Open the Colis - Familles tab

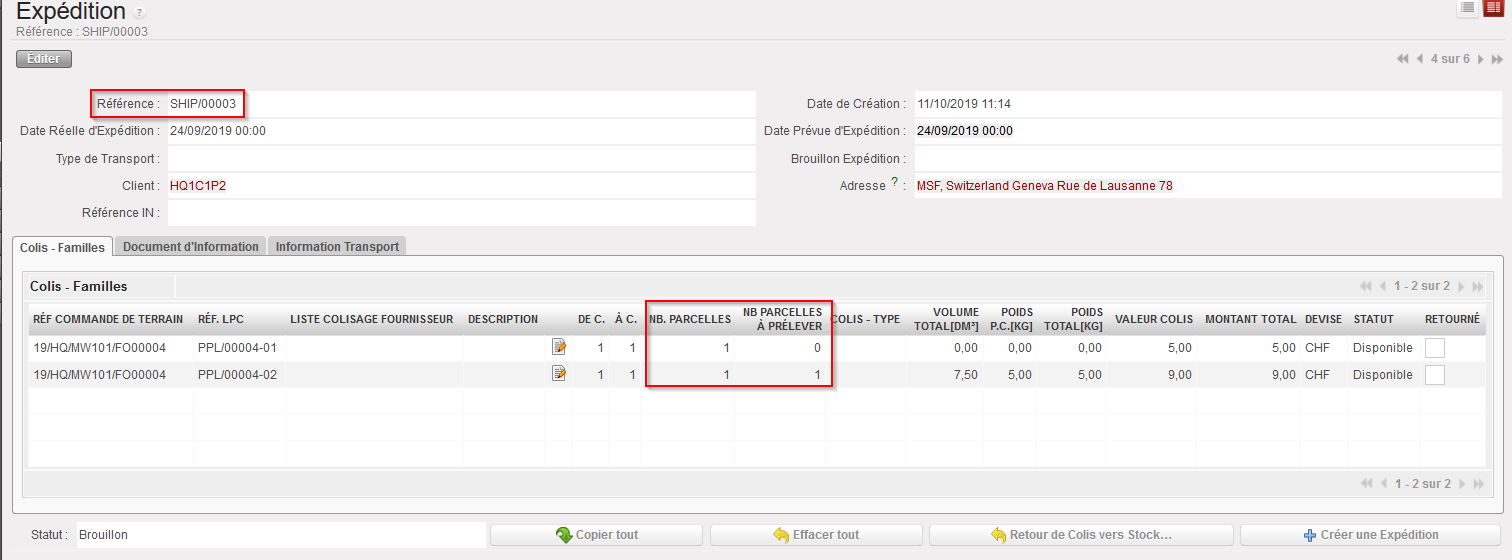[62, 247]
